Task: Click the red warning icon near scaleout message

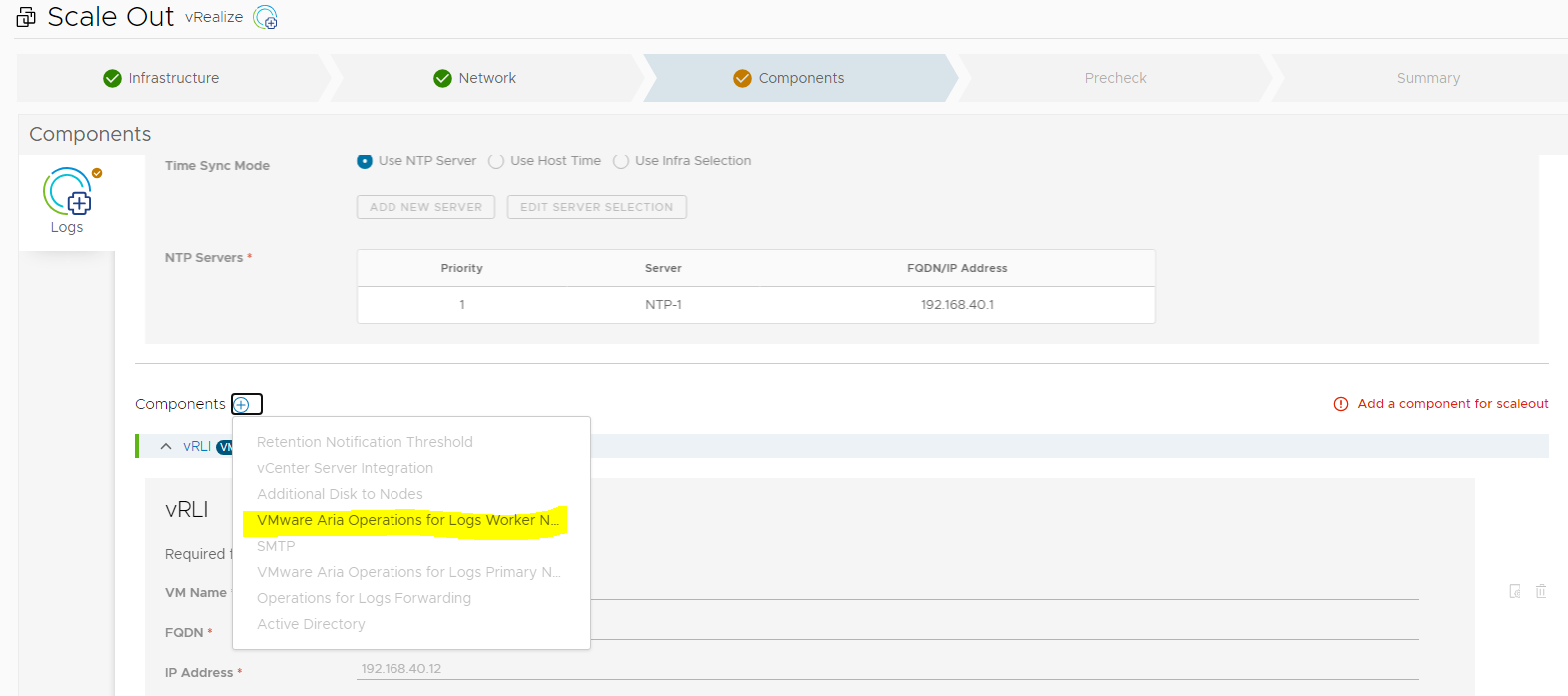Action: 1341,404
